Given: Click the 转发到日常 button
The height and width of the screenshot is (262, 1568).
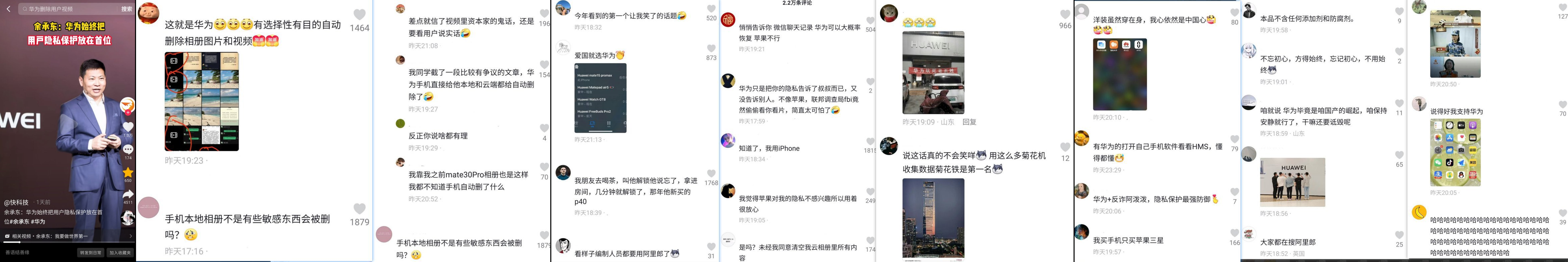Looking at the screenshot, I should click(x=91, y=252).
